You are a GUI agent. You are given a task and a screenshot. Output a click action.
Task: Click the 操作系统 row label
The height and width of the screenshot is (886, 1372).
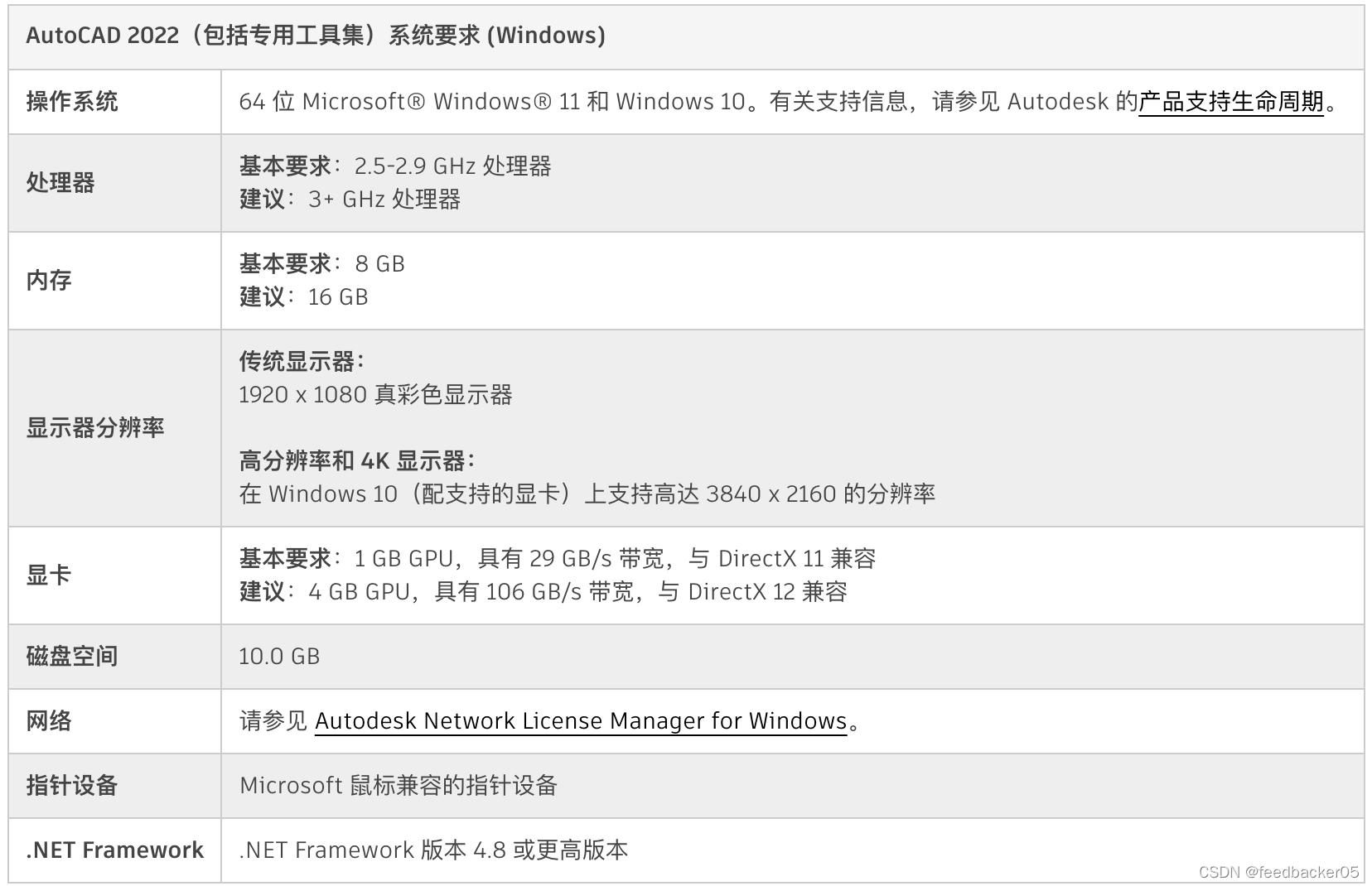pos(72,102)
